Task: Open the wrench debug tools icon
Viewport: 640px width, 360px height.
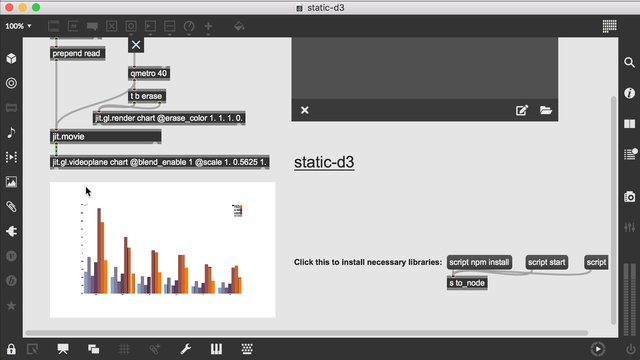Action: (x=185, y=349)
